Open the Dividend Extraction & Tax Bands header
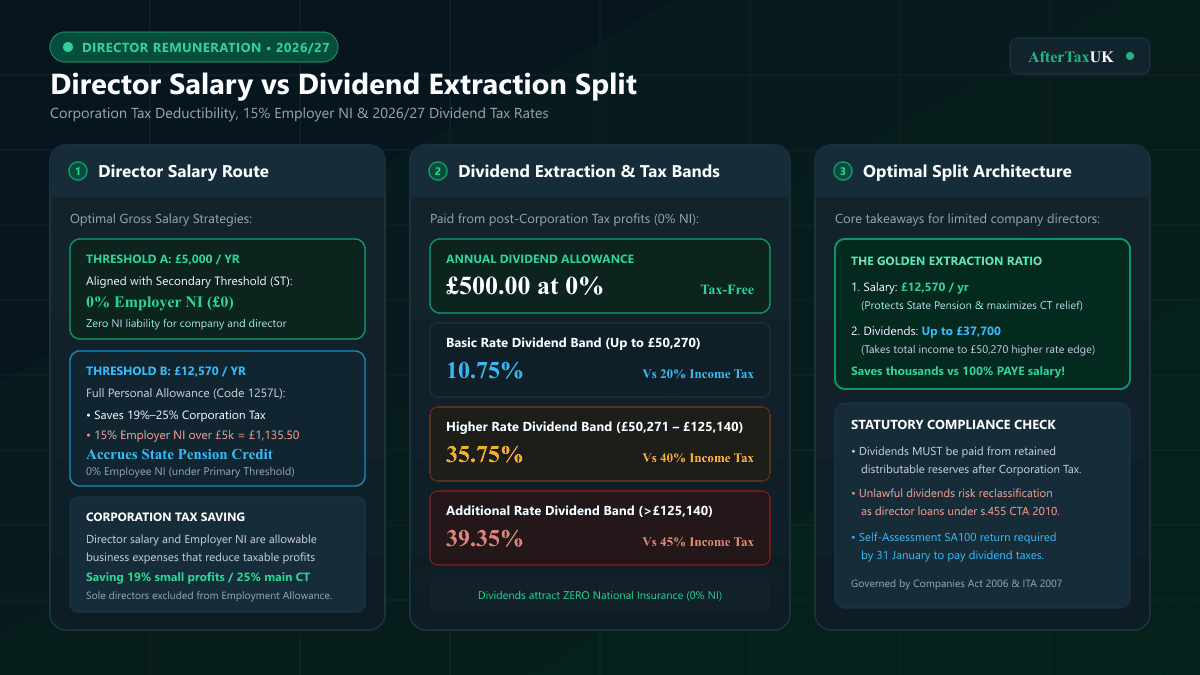The image size is (1200, 675). 600,171
